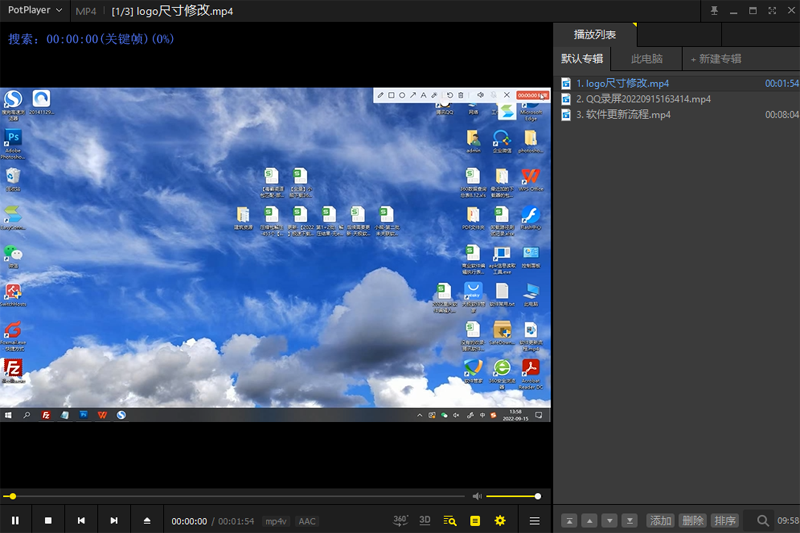
Task: Open the 排序 sort options
Action: tap(724, 520)
